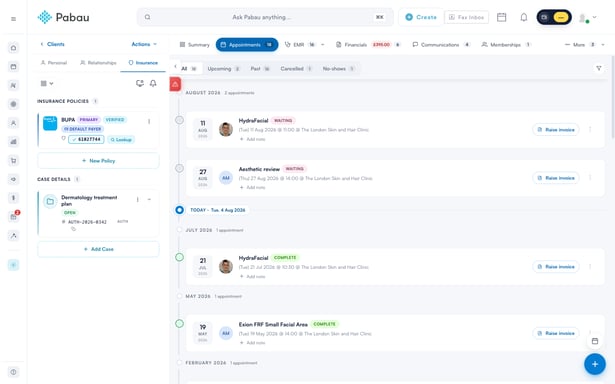Image resolution: width=615 pixels, height=384 pixels.
Task: Click the Lookup button on BUPA policy
Action: pyautogui.click(x=121, y=140)
